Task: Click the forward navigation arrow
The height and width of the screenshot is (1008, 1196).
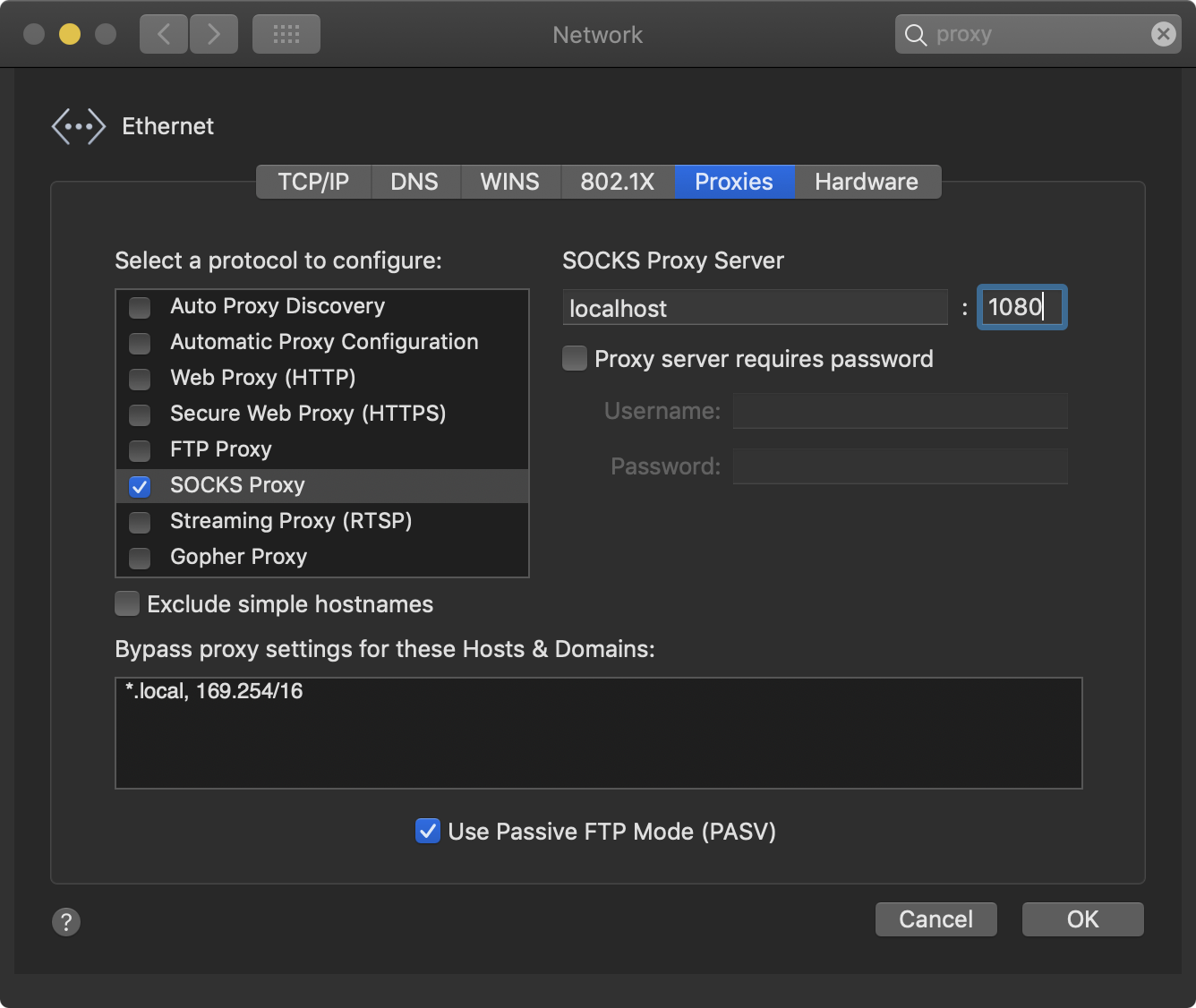Action: [x=214, y=34]
